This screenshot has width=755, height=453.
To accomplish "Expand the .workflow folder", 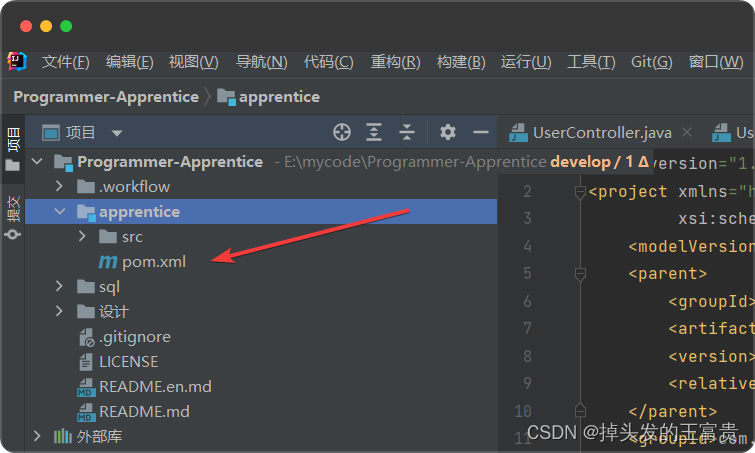I will [x=59, y=186].
